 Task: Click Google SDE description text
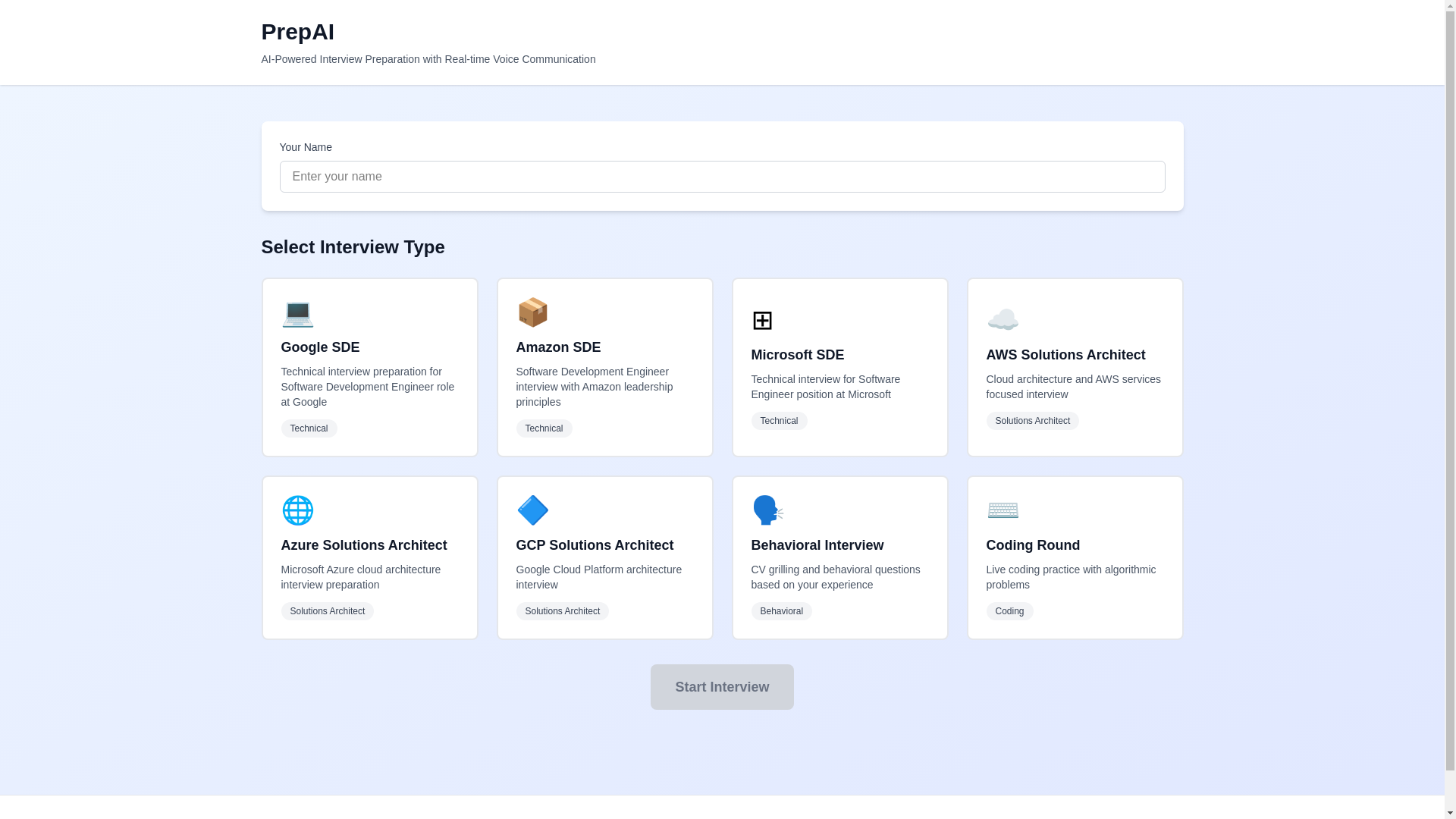(368, 387)
